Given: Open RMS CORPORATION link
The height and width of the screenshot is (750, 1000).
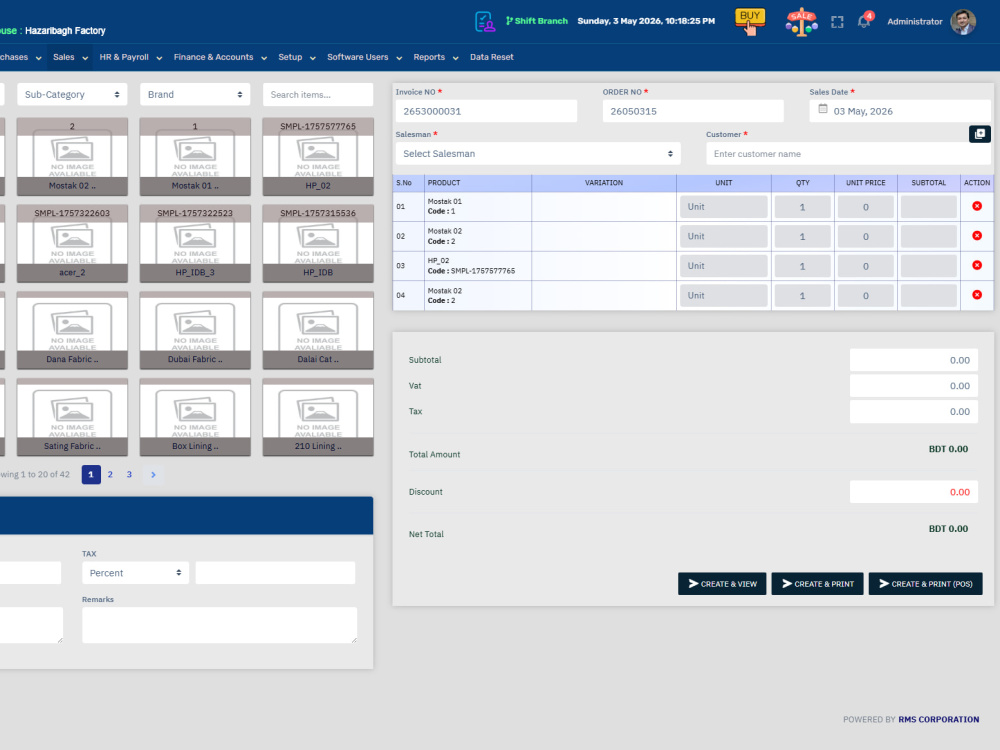Looking at the screenshot, I should (939, 719).
